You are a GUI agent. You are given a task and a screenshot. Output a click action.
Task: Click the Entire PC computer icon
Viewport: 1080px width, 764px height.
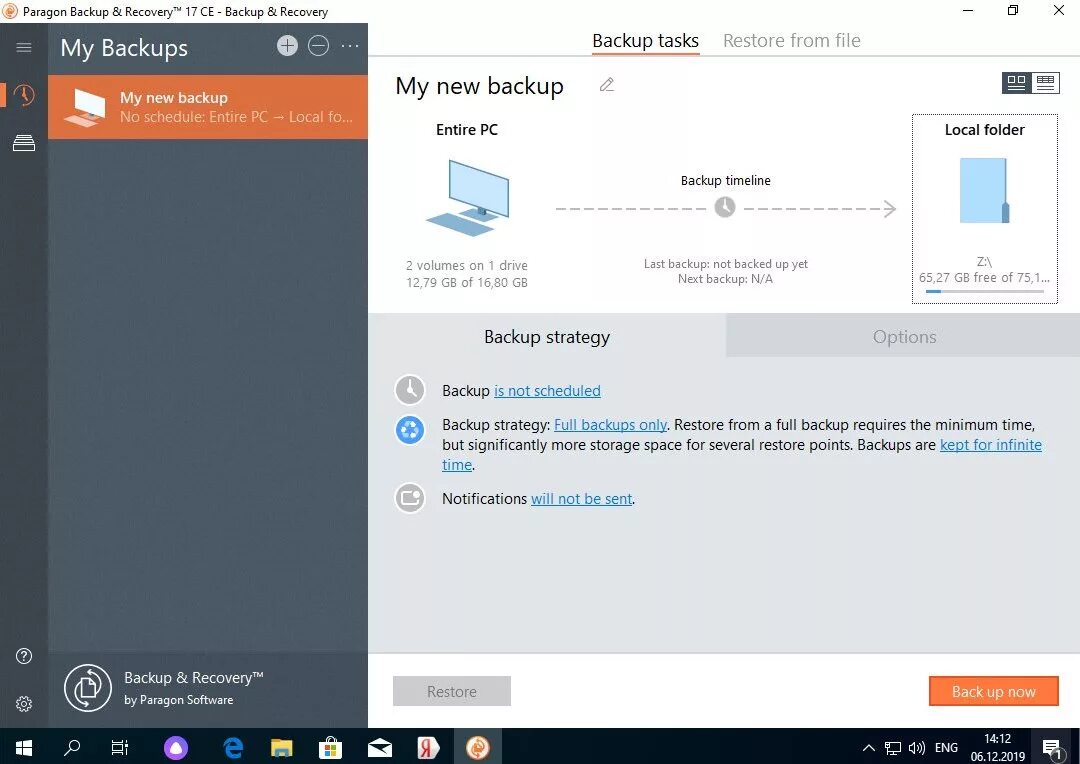click(468, 197)
